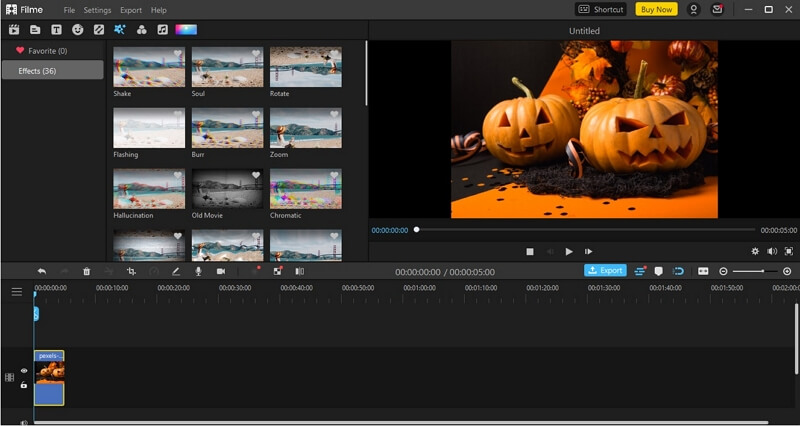Open the Effects magic wand tab
800x426 pixels.
[x=119, y=30]
